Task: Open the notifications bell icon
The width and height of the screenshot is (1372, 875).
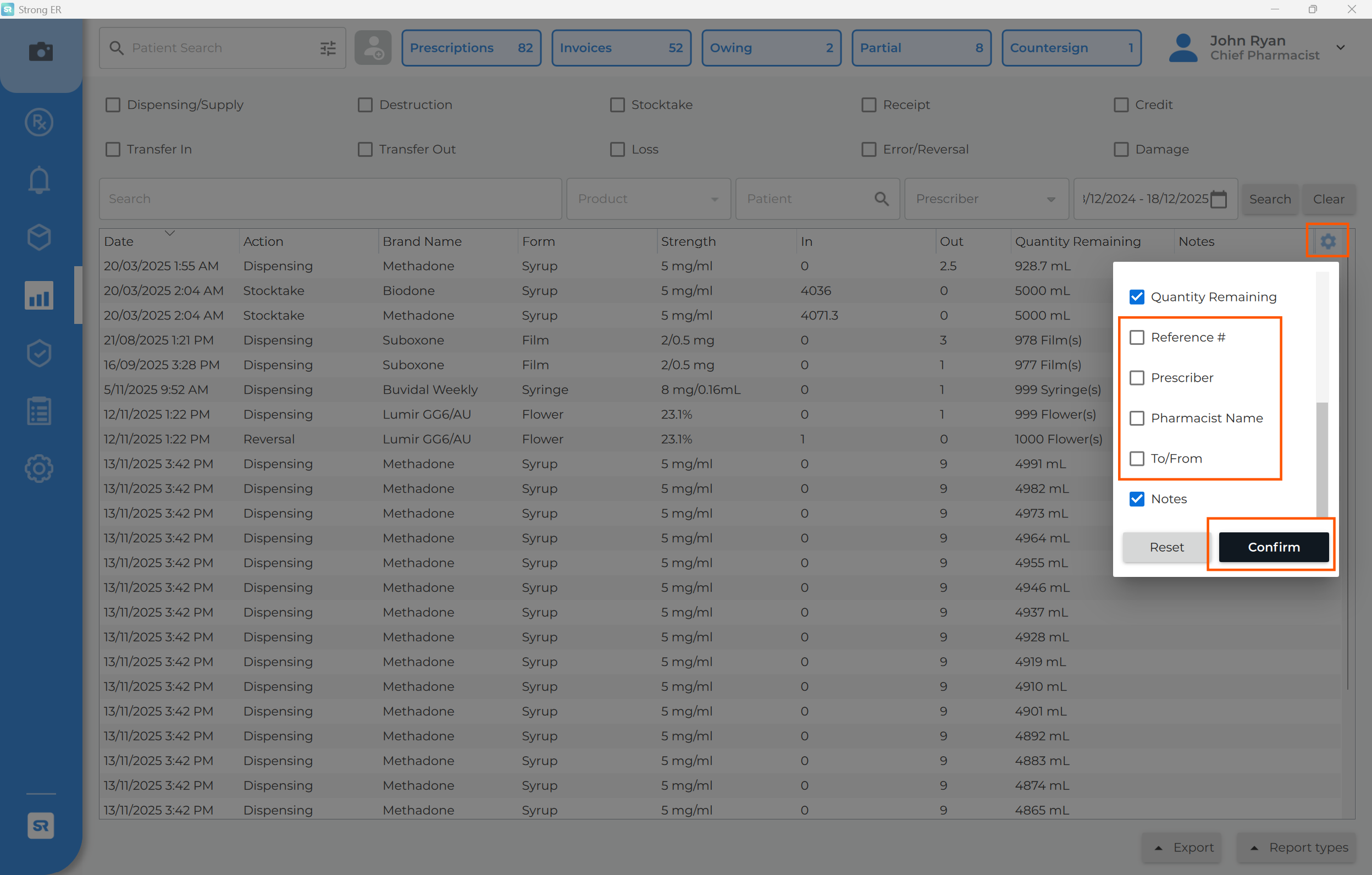Action: (x=38, y=180)
